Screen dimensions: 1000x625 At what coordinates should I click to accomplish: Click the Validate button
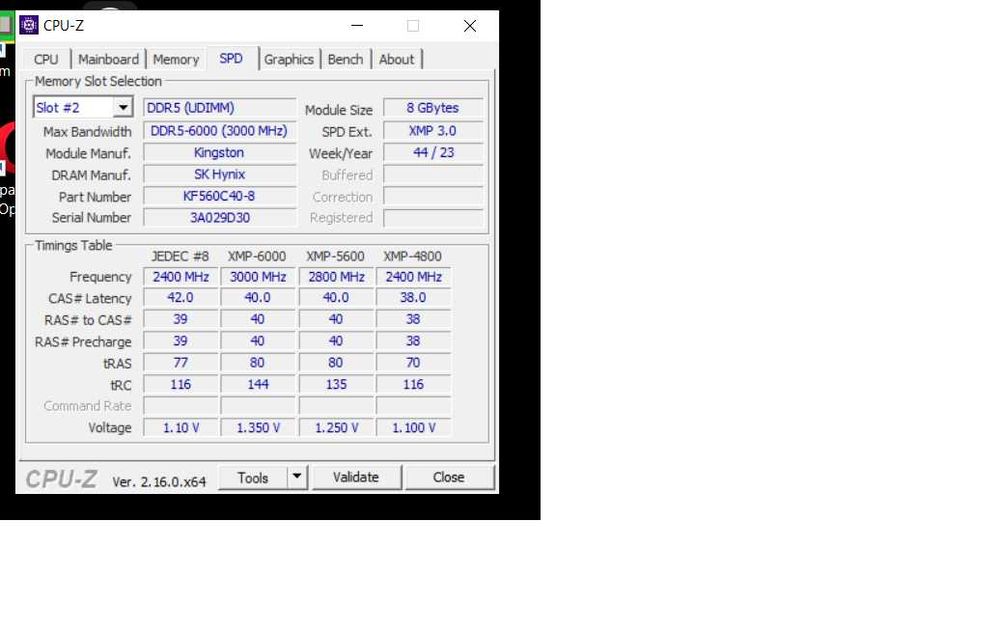click(x=356, y=477)
